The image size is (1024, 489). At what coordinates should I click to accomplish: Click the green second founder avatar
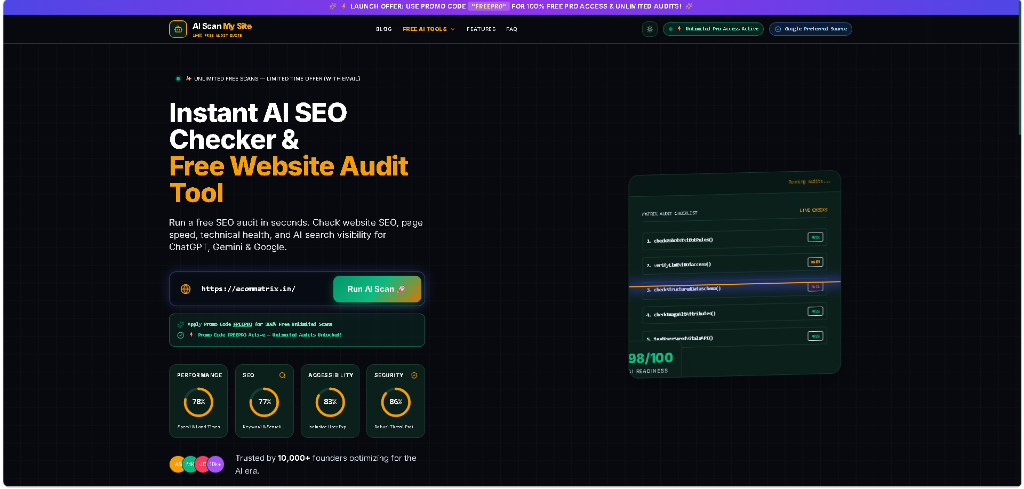pyautogui.click(x=190, y=464)
